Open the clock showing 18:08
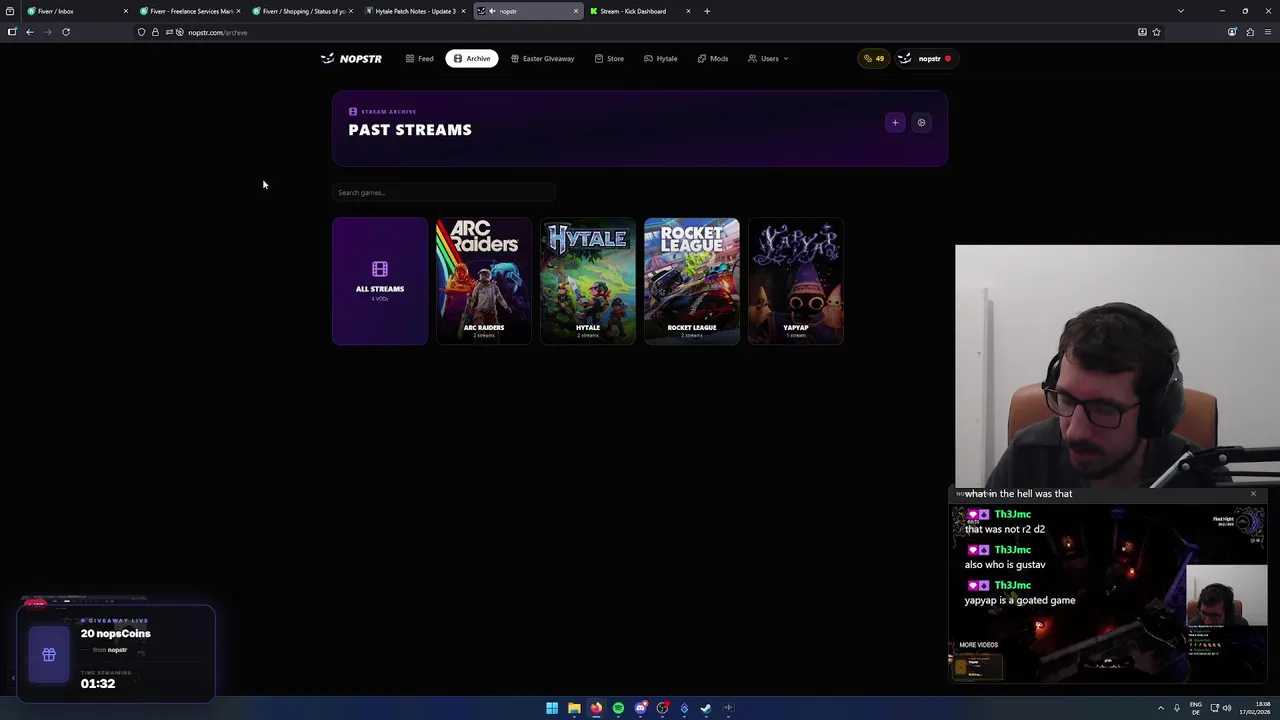This screenshot has width=1280, height=720. [1255, 708]
